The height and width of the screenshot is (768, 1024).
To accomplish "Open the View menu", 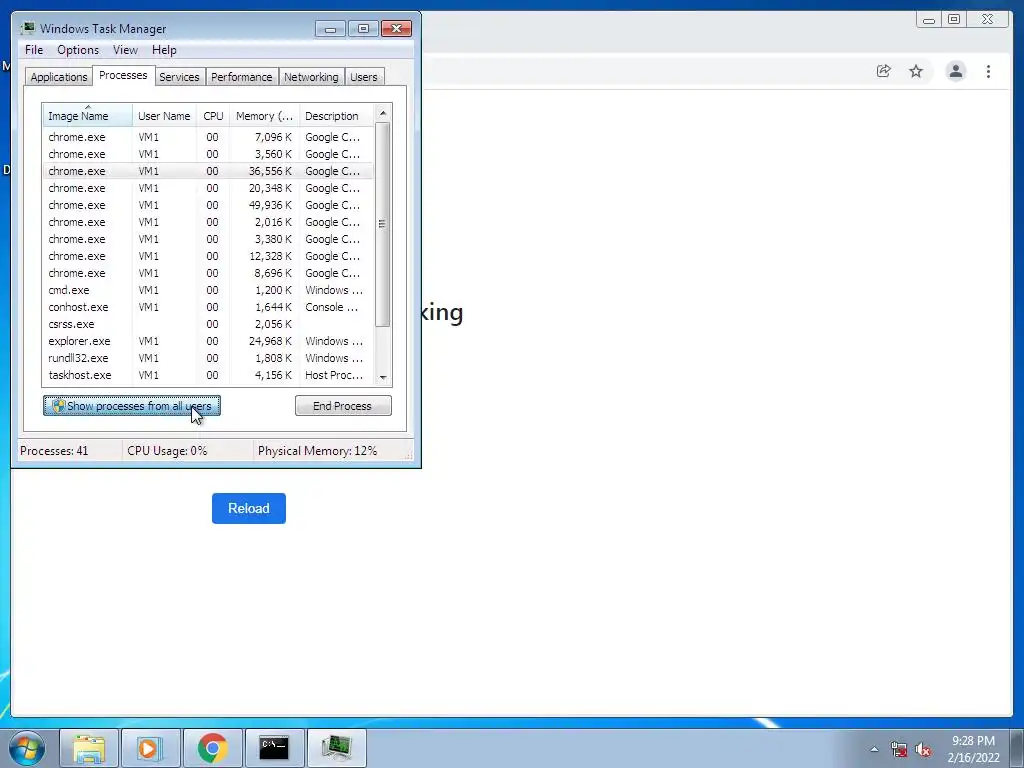I will pyautogui.click(x=125, y=50).
